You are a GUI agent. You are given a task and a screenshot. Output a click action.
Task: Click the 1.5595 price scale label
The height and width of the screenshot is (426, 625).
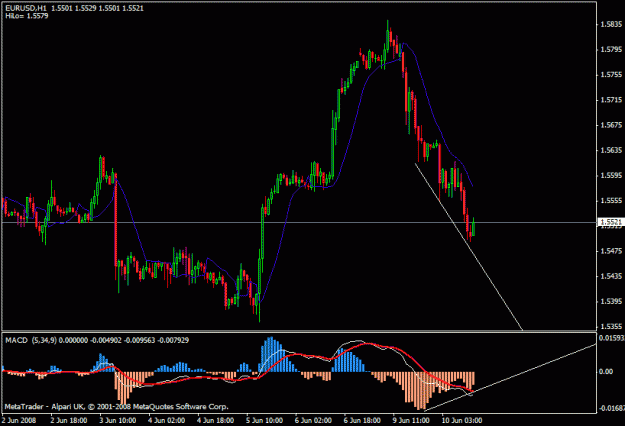point(611,175)
